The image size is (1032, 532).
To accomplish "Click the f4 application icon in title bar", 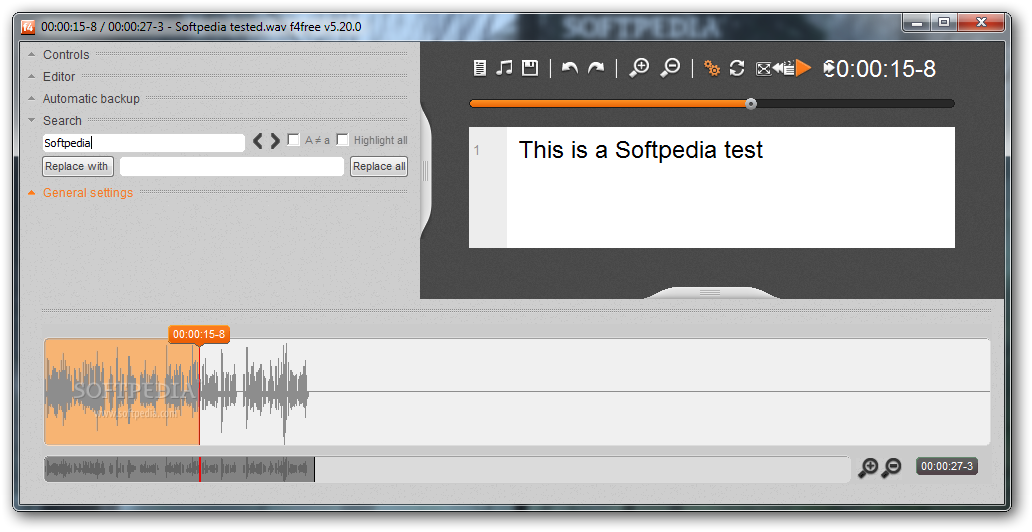I will 28,27.
